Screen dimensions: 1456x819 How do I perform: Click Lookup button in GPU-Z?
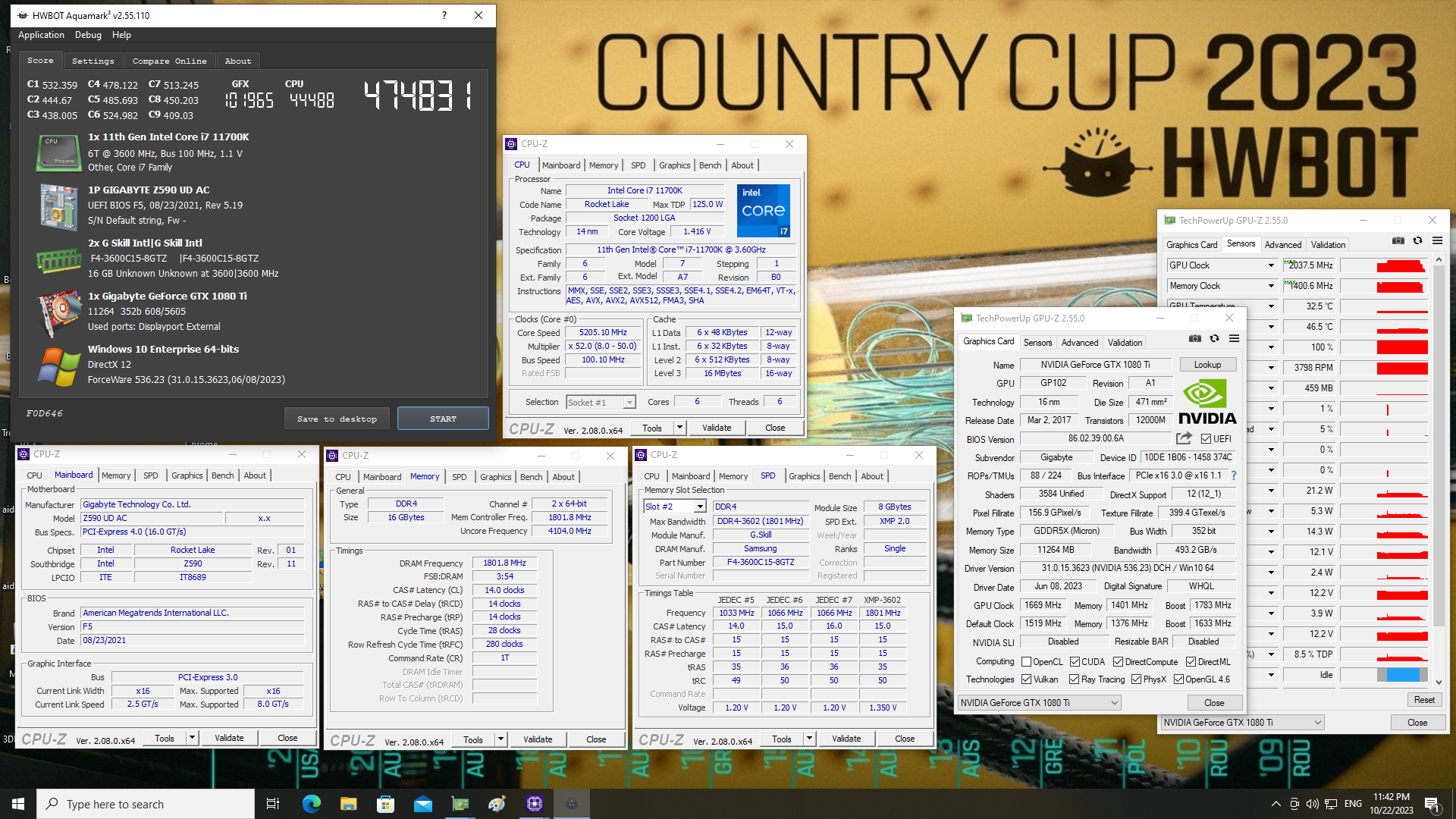(x=1207, y=365)
